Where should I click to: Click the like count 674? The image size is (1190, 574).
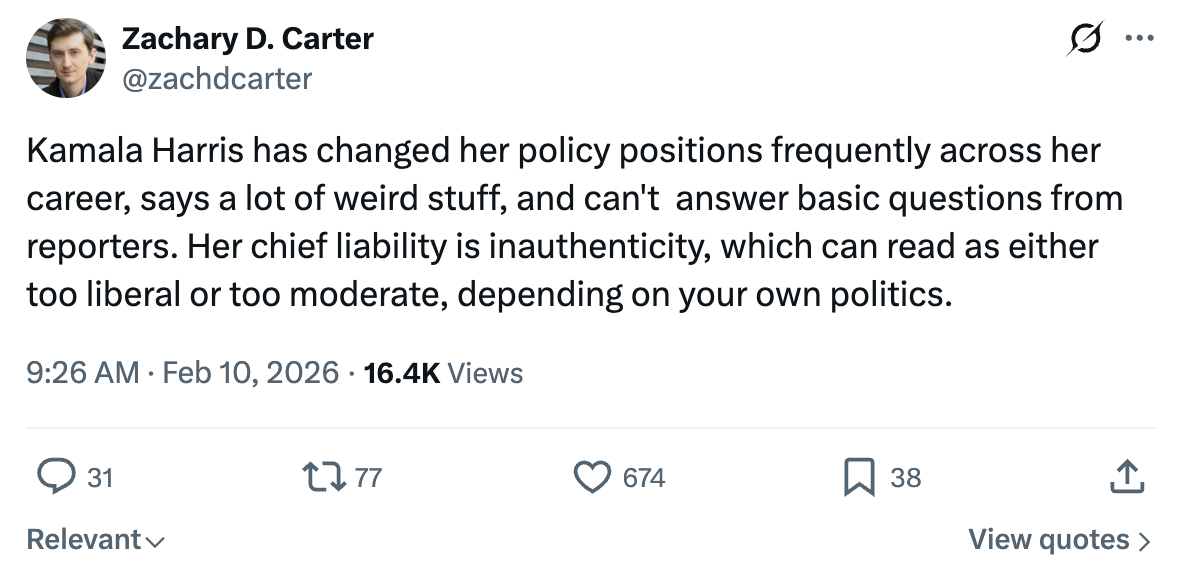(643, 478)
